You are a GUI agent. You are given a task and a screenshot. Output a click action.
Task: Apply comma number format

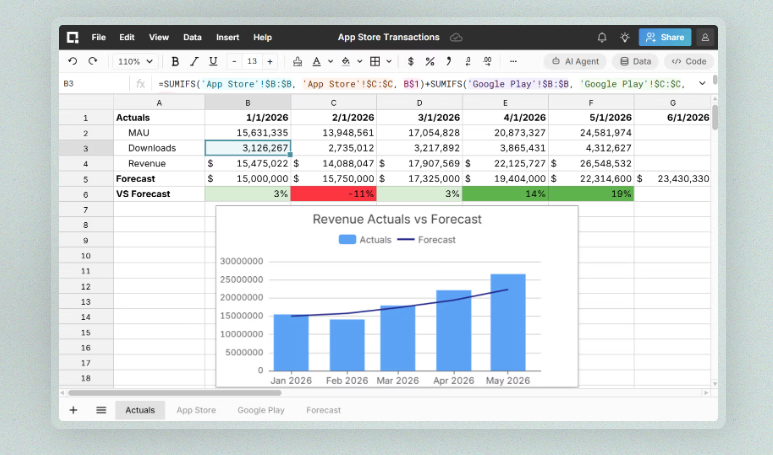[449, 62]
